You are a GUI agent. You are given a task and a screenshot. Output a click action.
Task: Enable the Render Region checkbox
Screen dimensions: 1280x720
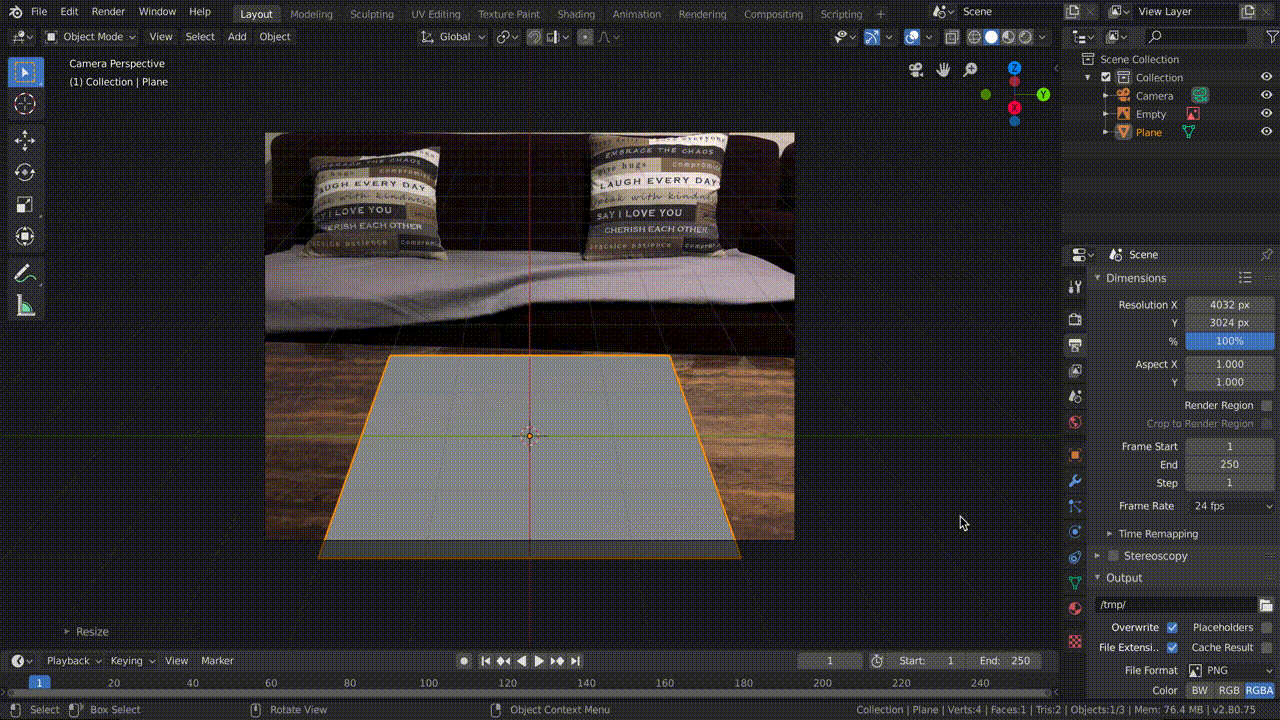(x=1266, y=406)
